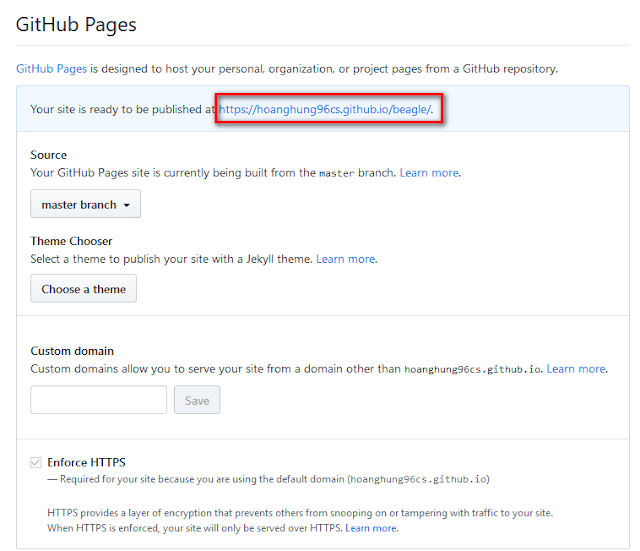
Task: Click the "master" code text in Source description
Action: click(336, 174)
